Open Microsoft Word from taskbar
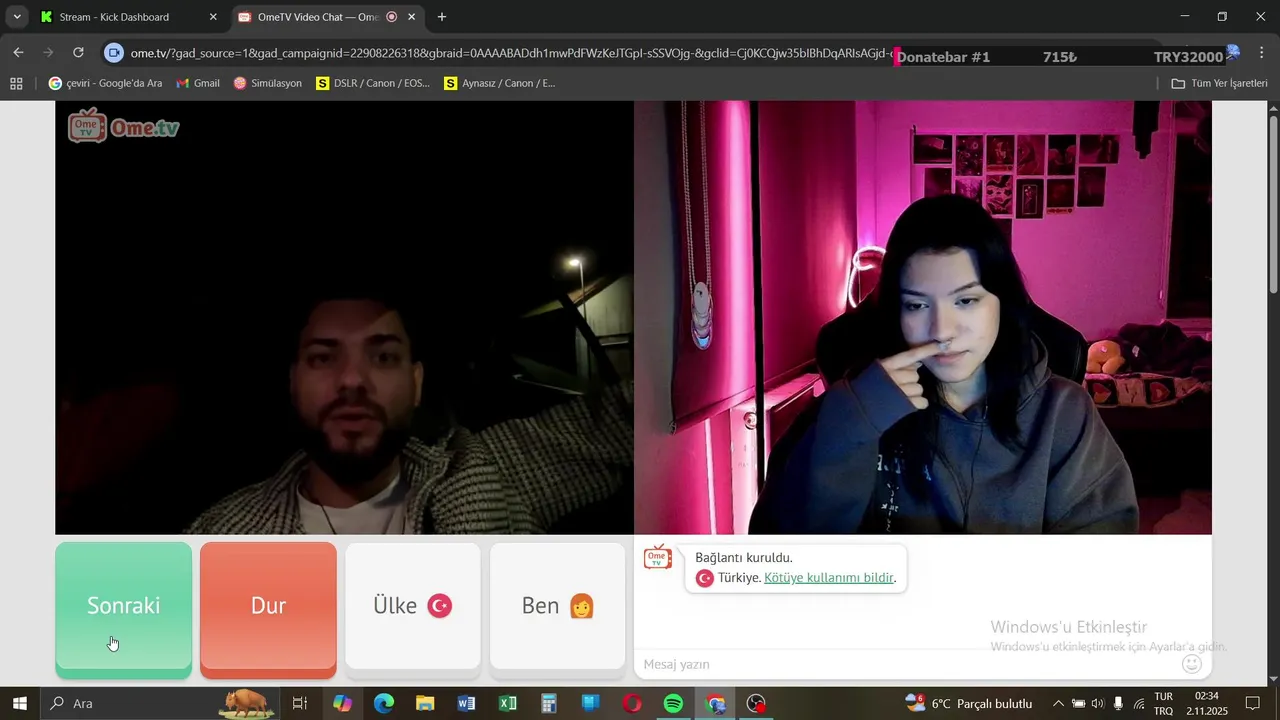Image resolution: width=1280 pixels, height=720 pixels. coord(466,703)
